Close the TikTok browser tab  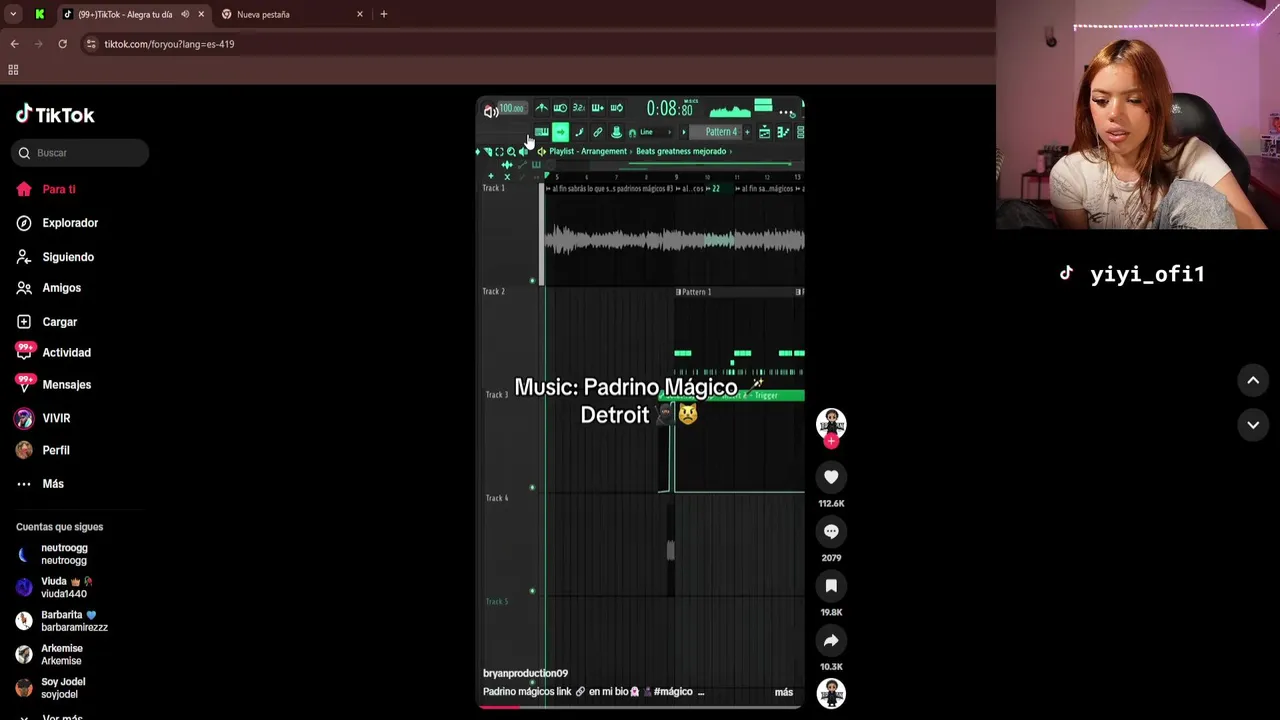(x=201, y=14)
